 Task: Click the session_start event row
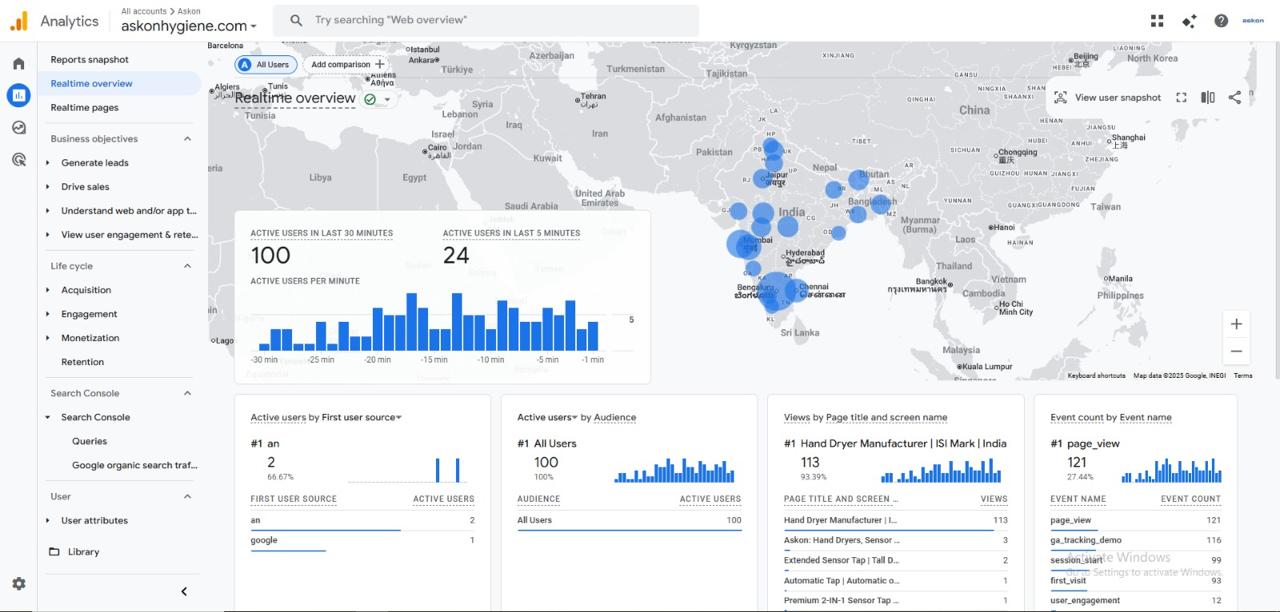tap(1135, 560)
